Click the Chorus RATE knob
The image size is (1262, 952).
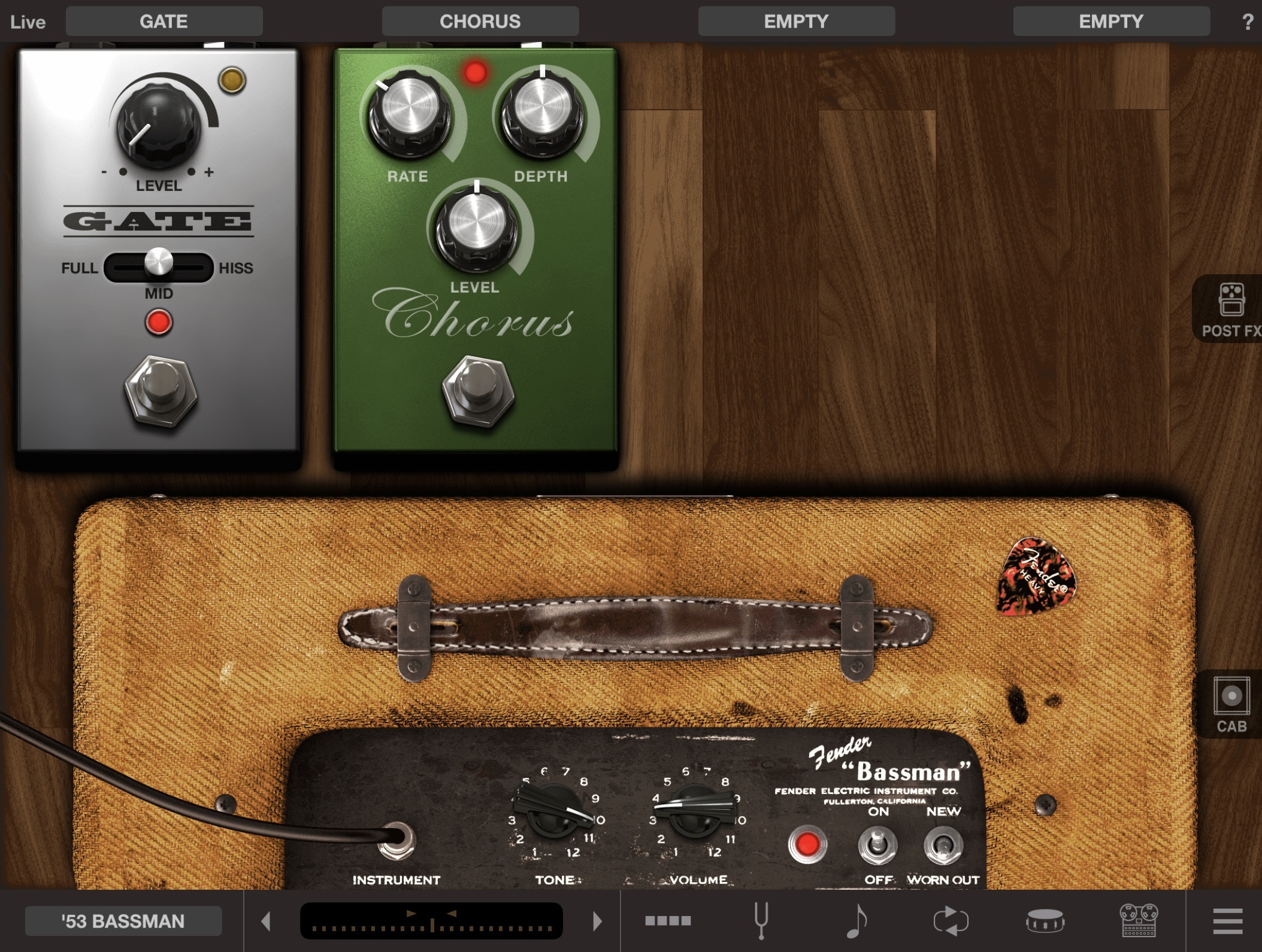click(410, 114)
